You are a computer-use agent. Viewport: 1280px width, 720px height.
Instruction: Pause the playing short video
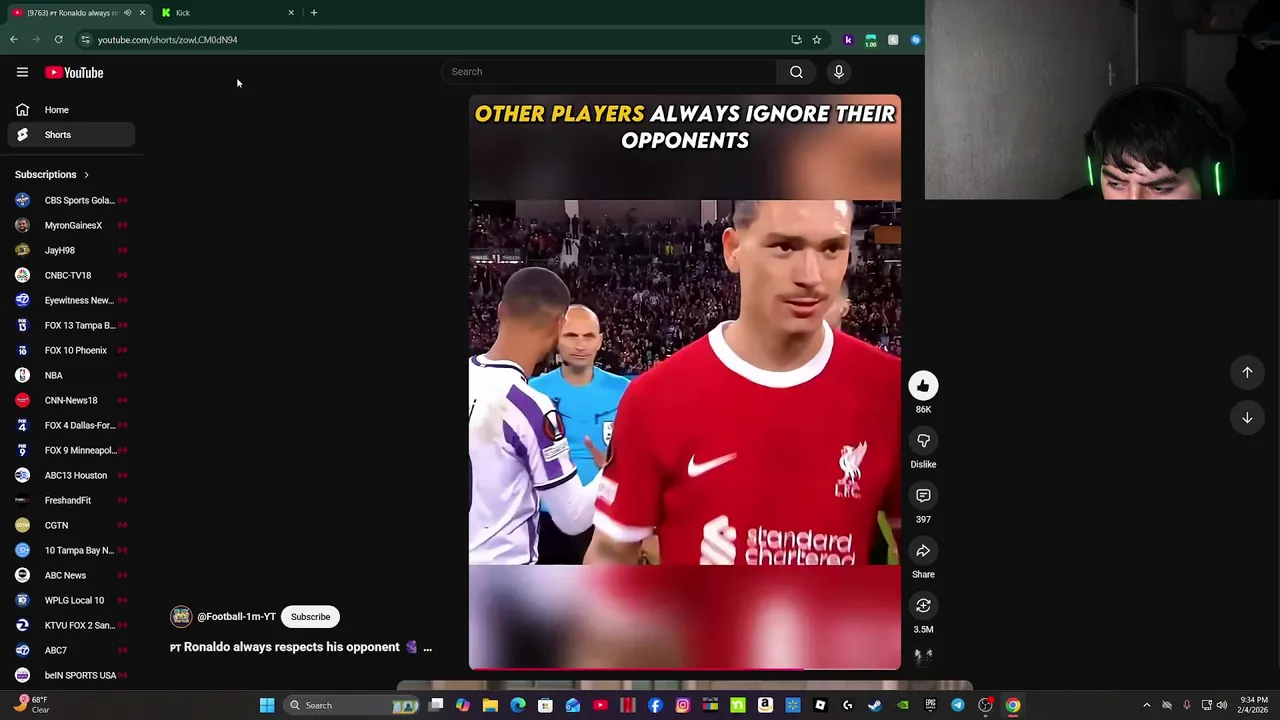coord(685,382)
